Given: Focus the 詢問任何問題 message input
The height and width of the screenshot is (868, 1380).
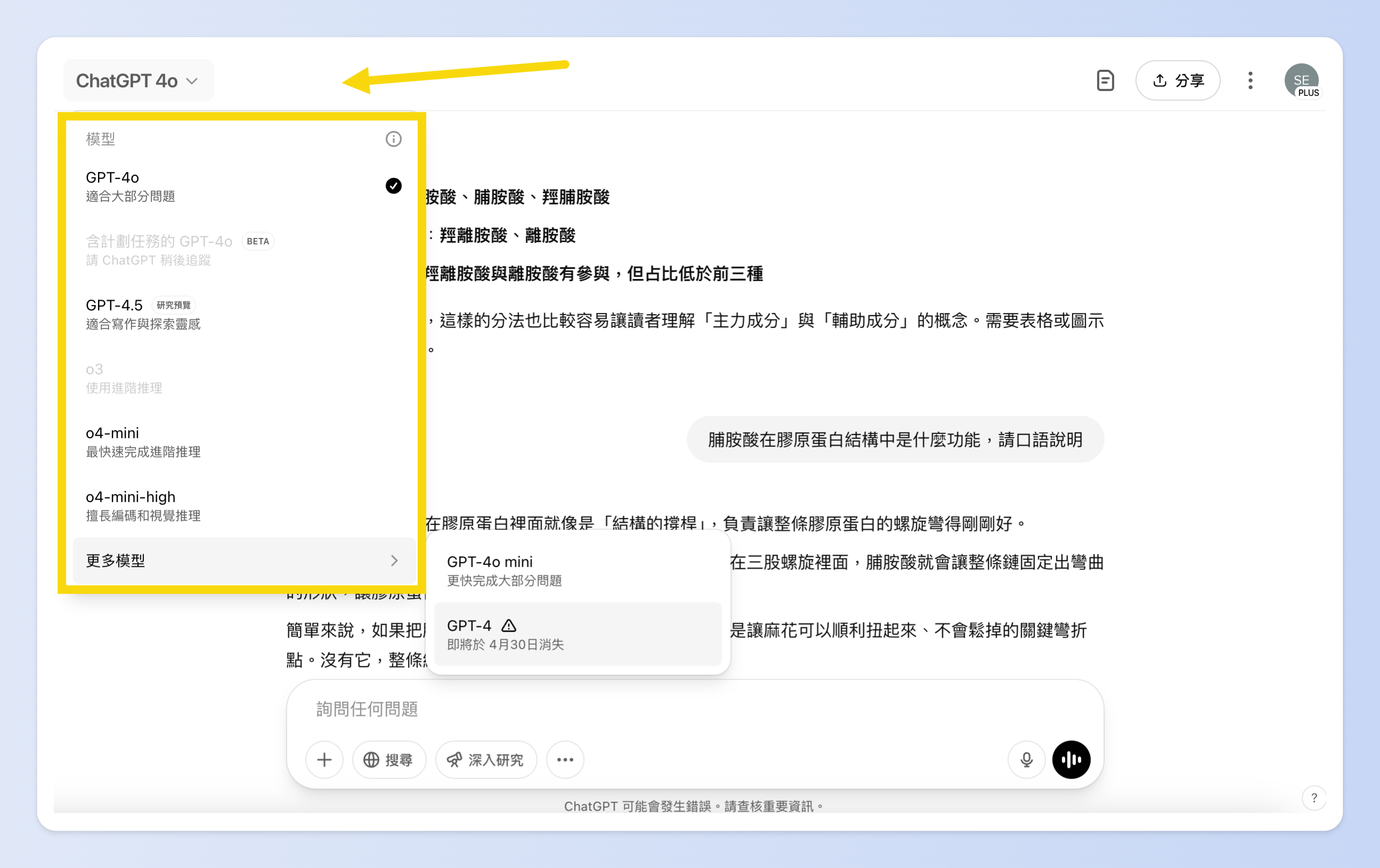Looking at the screenshot, I should [695, 709].
